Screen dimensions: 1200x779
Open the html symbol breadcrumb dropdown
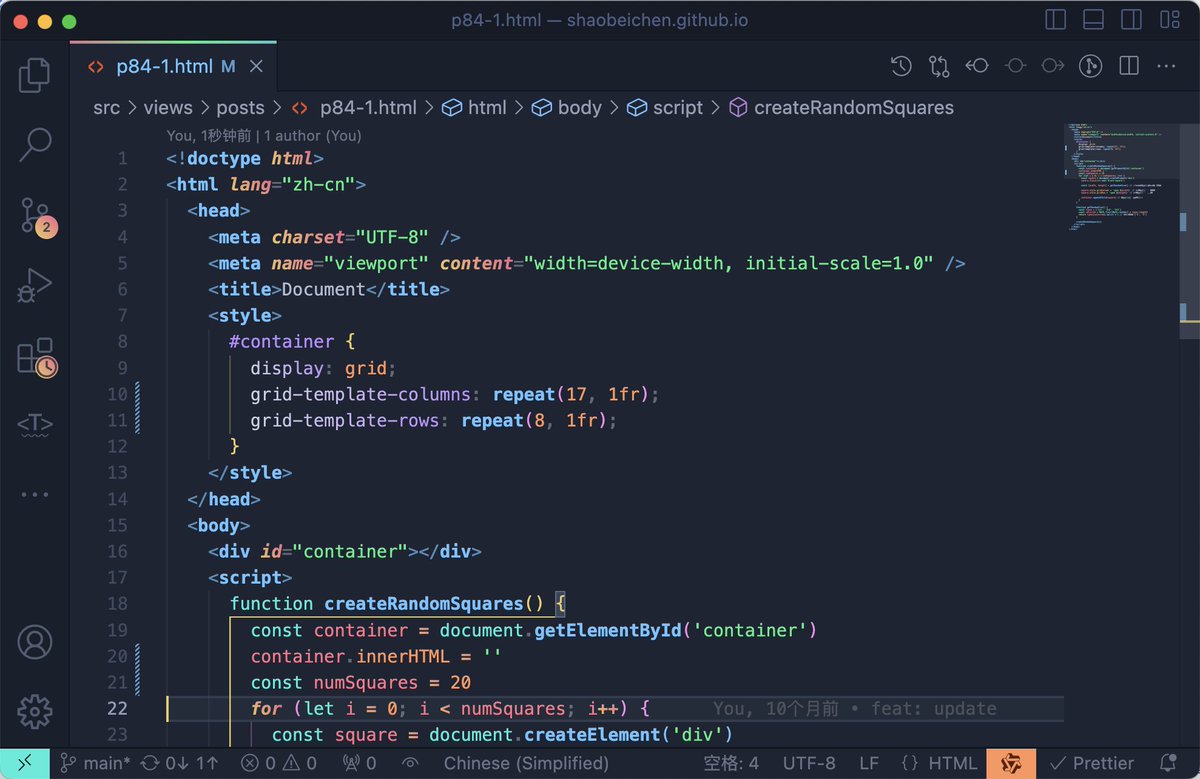[475, 107]
